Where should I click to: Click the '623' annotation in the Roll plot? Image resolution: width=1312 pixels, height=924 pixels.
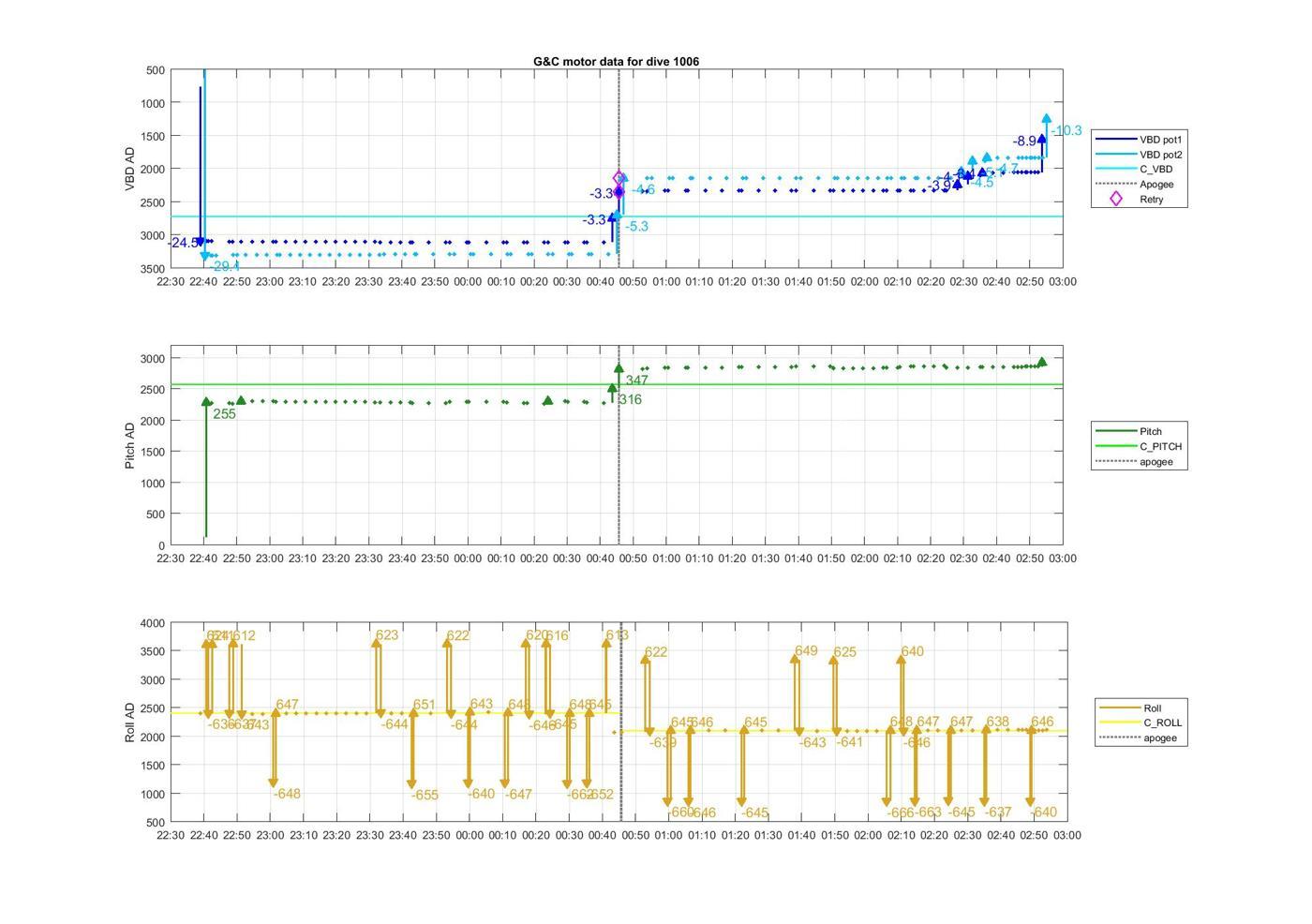[386, 635]
